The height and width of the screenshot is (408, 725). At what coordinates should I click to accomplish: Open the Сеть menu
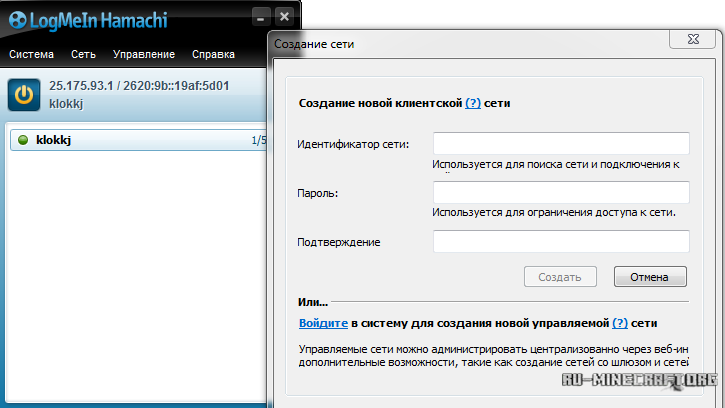point(83,54)
